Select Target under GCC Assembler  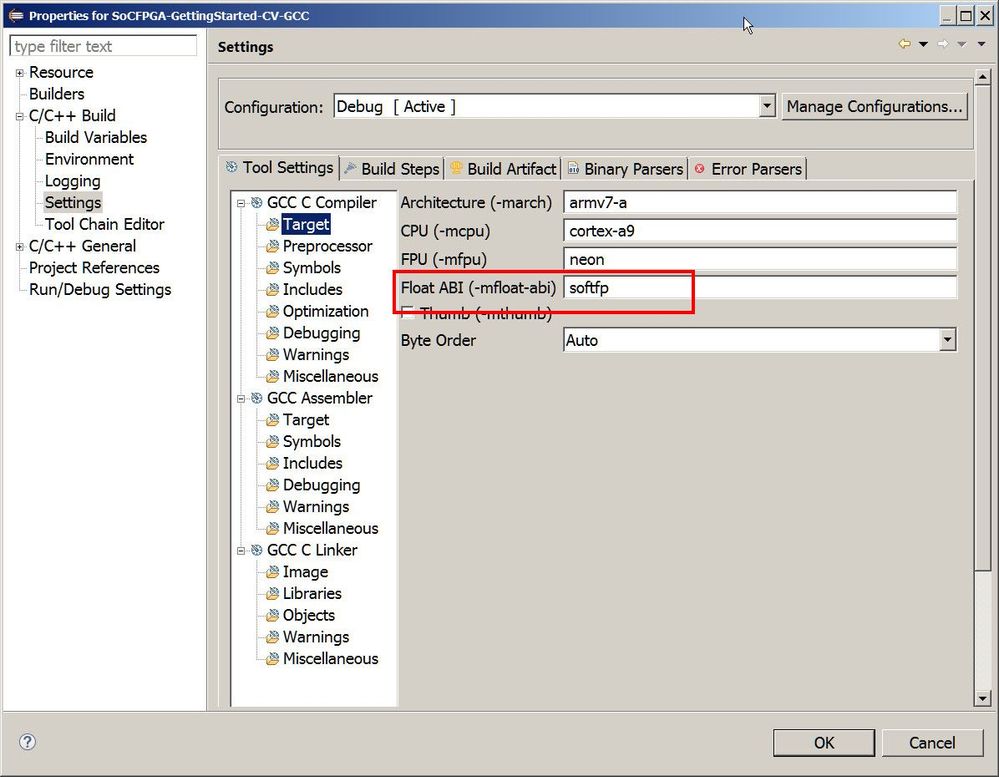pyautogui.click(x=306, y=420)
